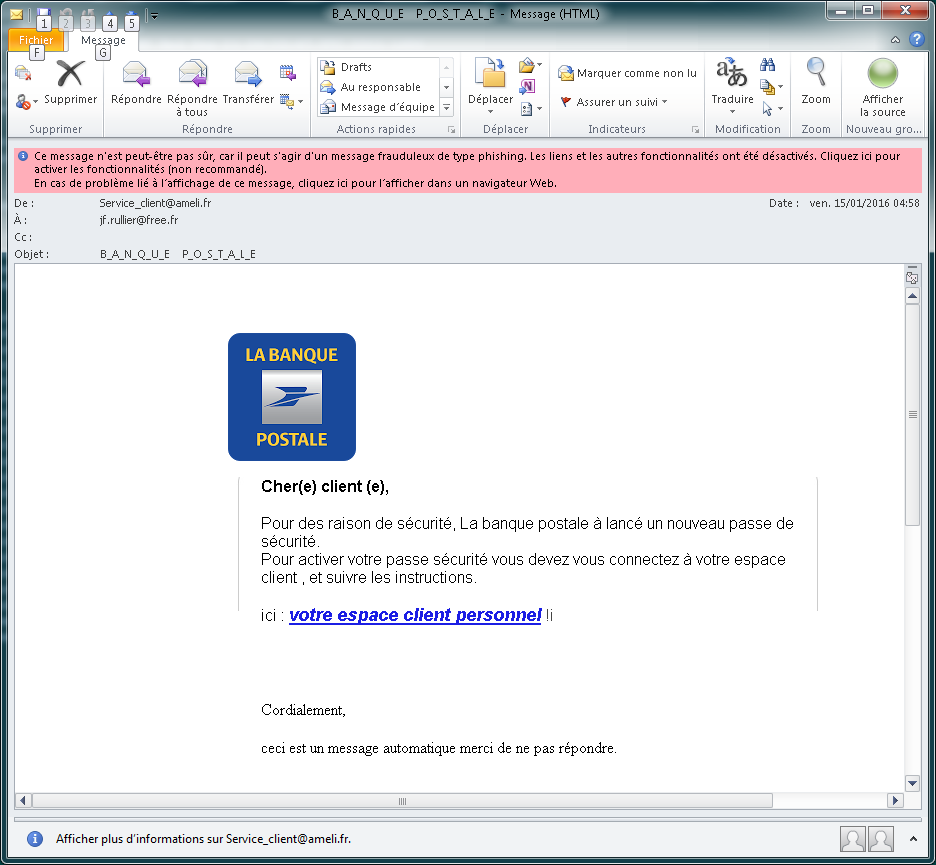Open the Traduire dropdown
The image size is (936, 865).
(732, 100)
